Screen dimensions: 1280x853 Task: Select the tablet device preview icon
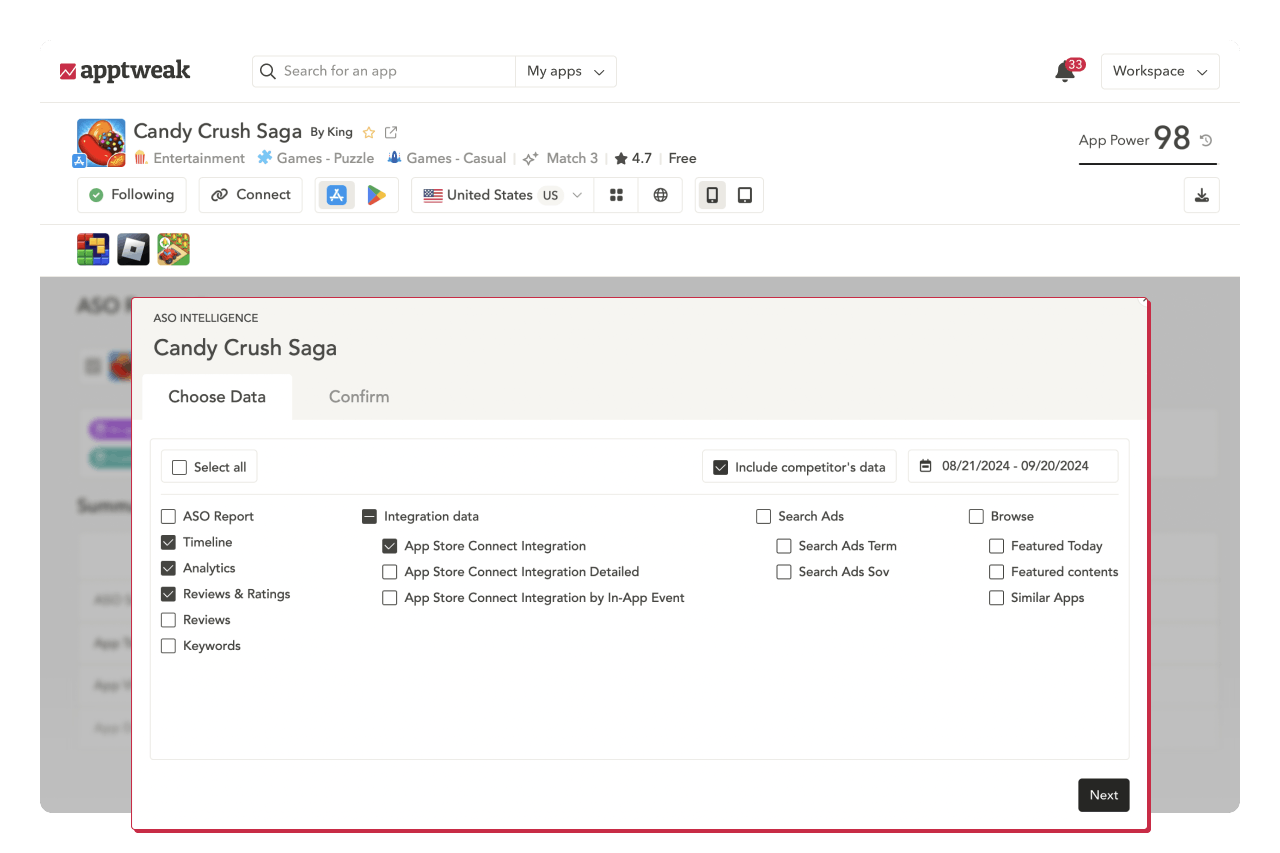[745, 195]
